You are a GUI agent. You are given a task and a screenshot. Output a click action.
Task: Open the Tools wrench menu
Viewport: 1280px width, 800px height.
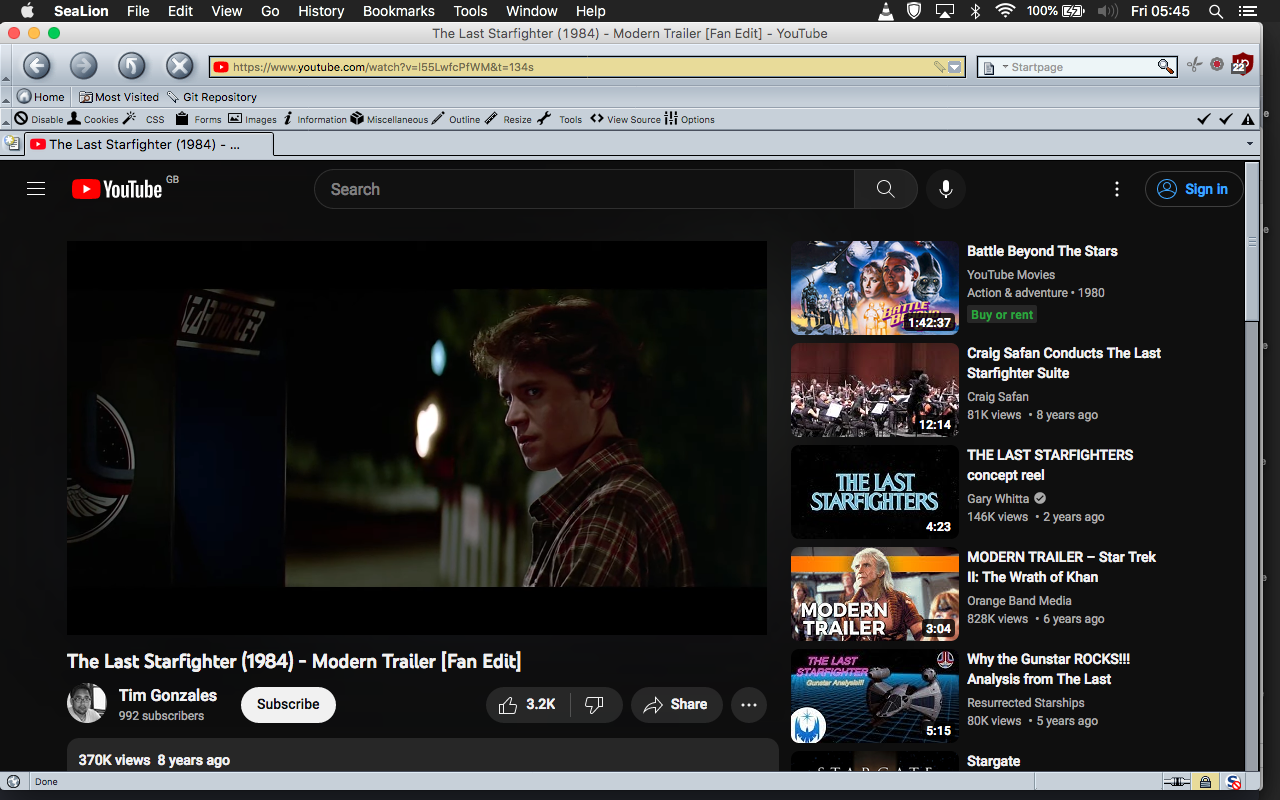pyautogui.click(x=559, y=119)
